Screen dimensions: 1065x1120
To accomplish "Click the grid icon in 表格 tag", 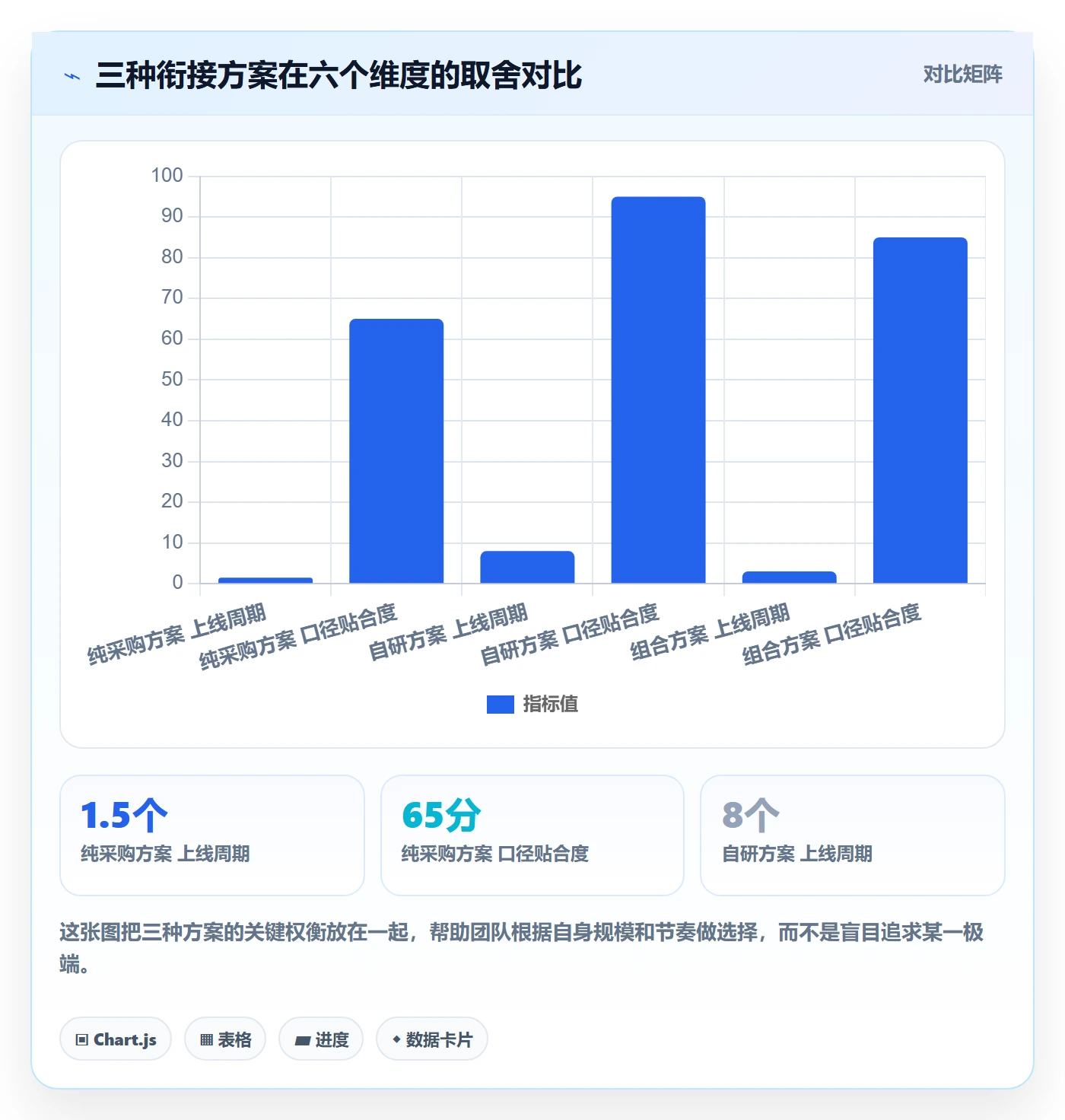I will click(206, 1040).
